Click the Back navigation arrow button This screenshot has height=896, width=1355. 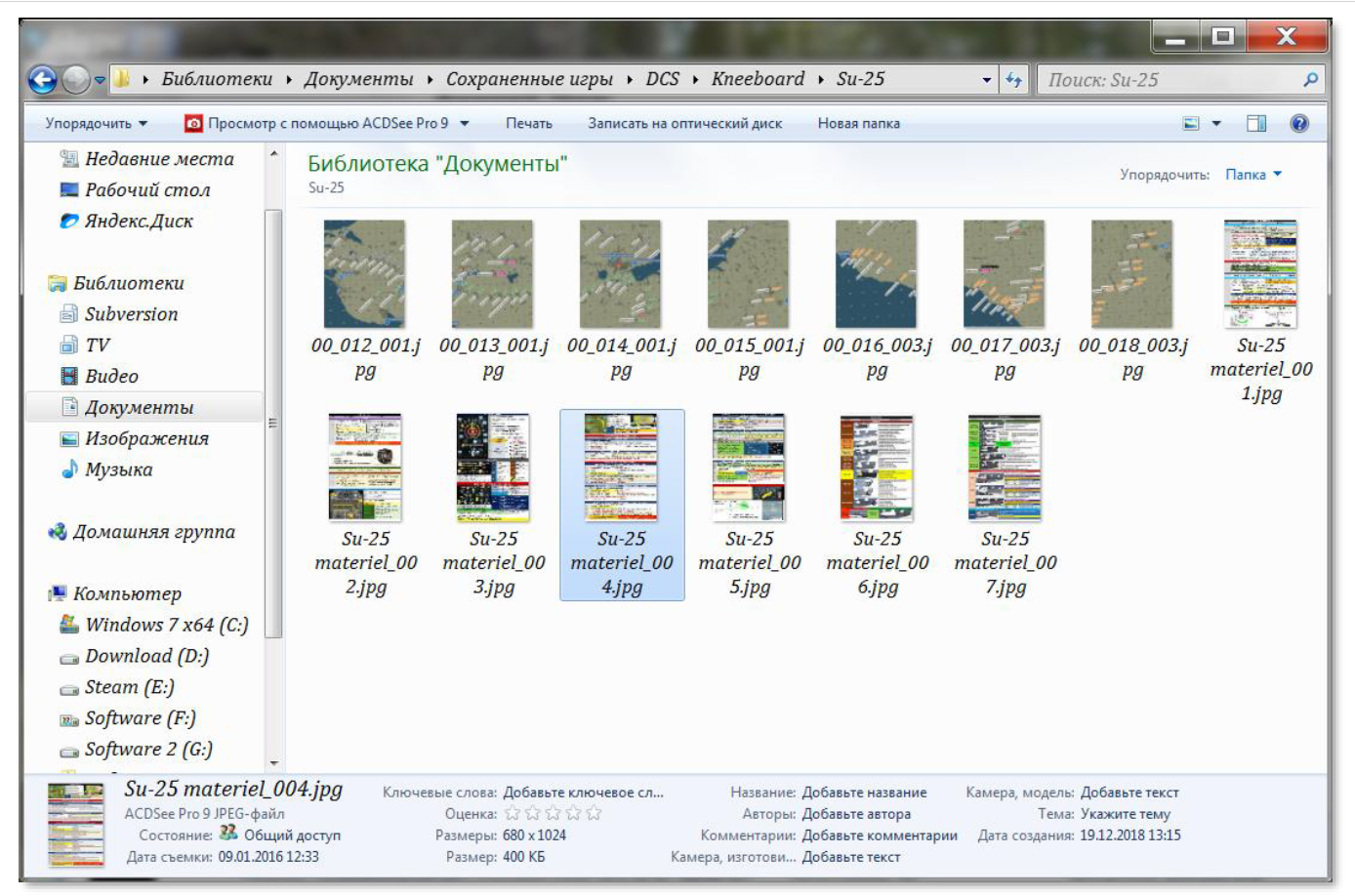click(42, 80)
